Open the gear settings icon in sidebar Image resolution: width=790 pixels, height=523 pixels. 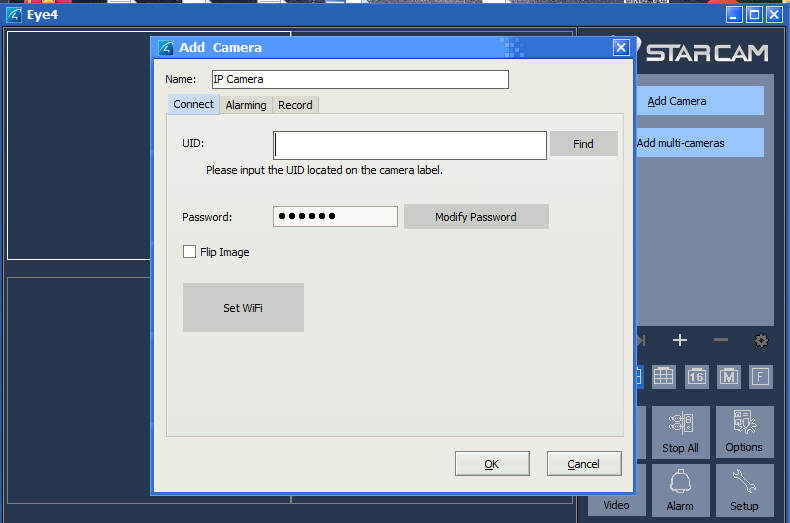click(x=761, y=341)
